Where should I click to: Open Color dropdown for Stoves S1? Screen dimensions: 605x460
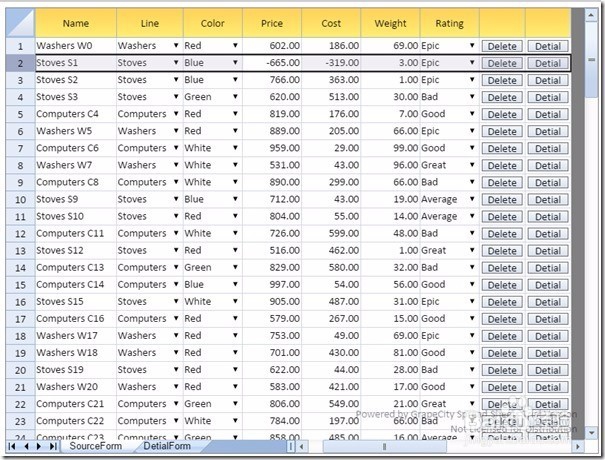coord(235,63)
